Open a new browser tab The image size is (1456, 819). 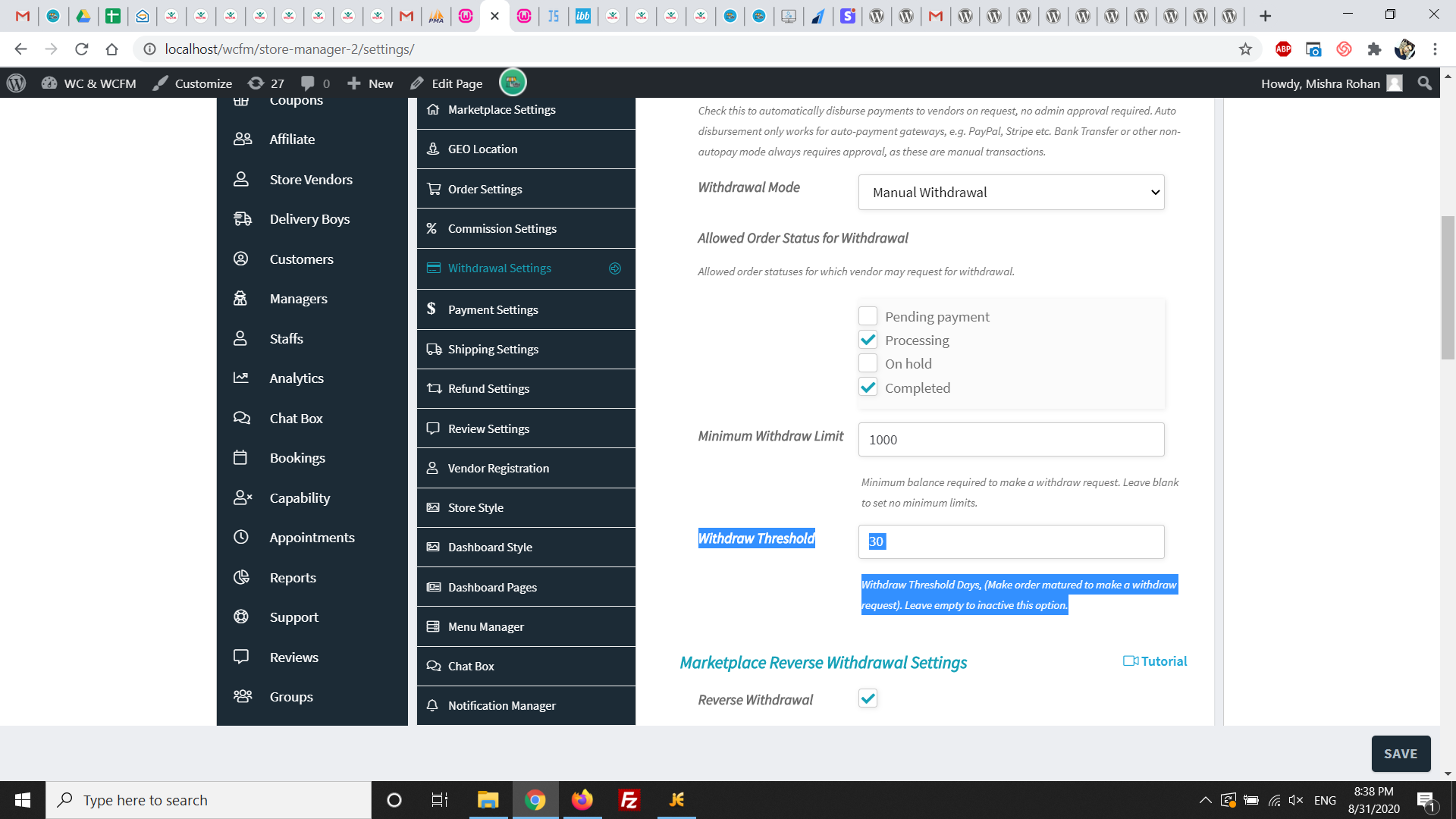(x=1265, y=16)
